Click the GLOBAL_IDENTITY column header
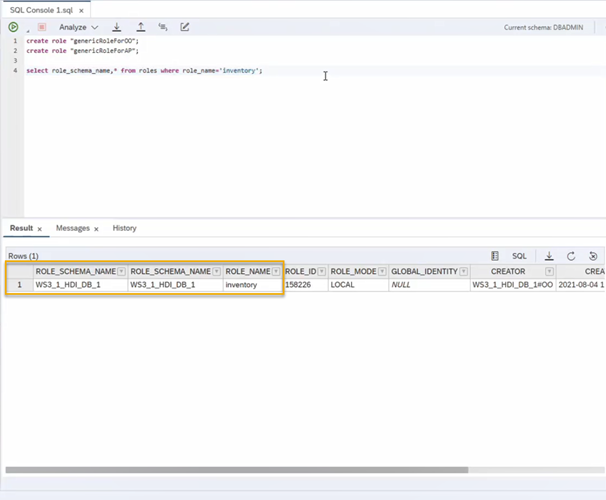Screen dimensions: 606x500 click(x=424, y=272)
